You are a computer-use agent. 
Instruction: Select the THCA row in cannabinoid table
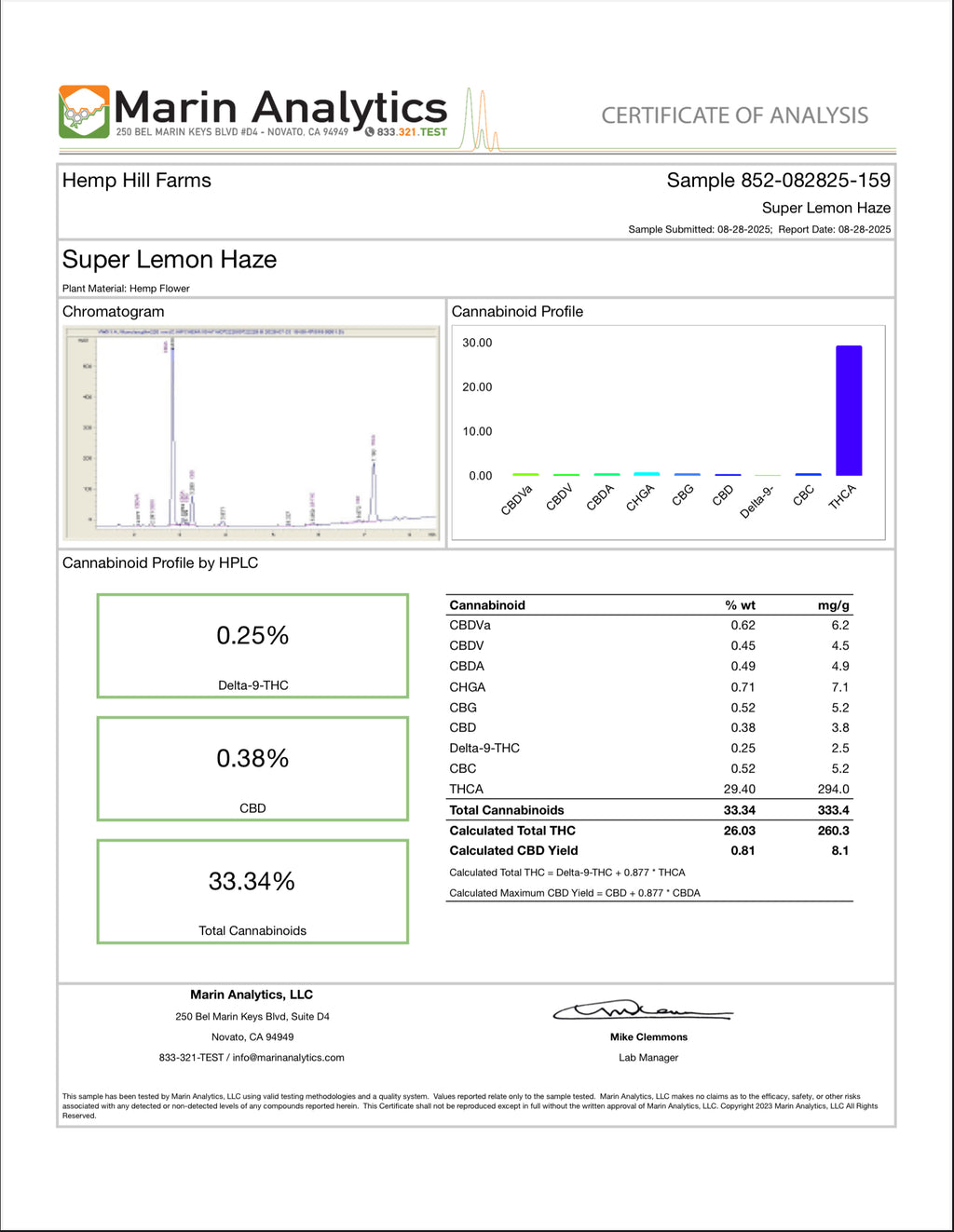648,789
